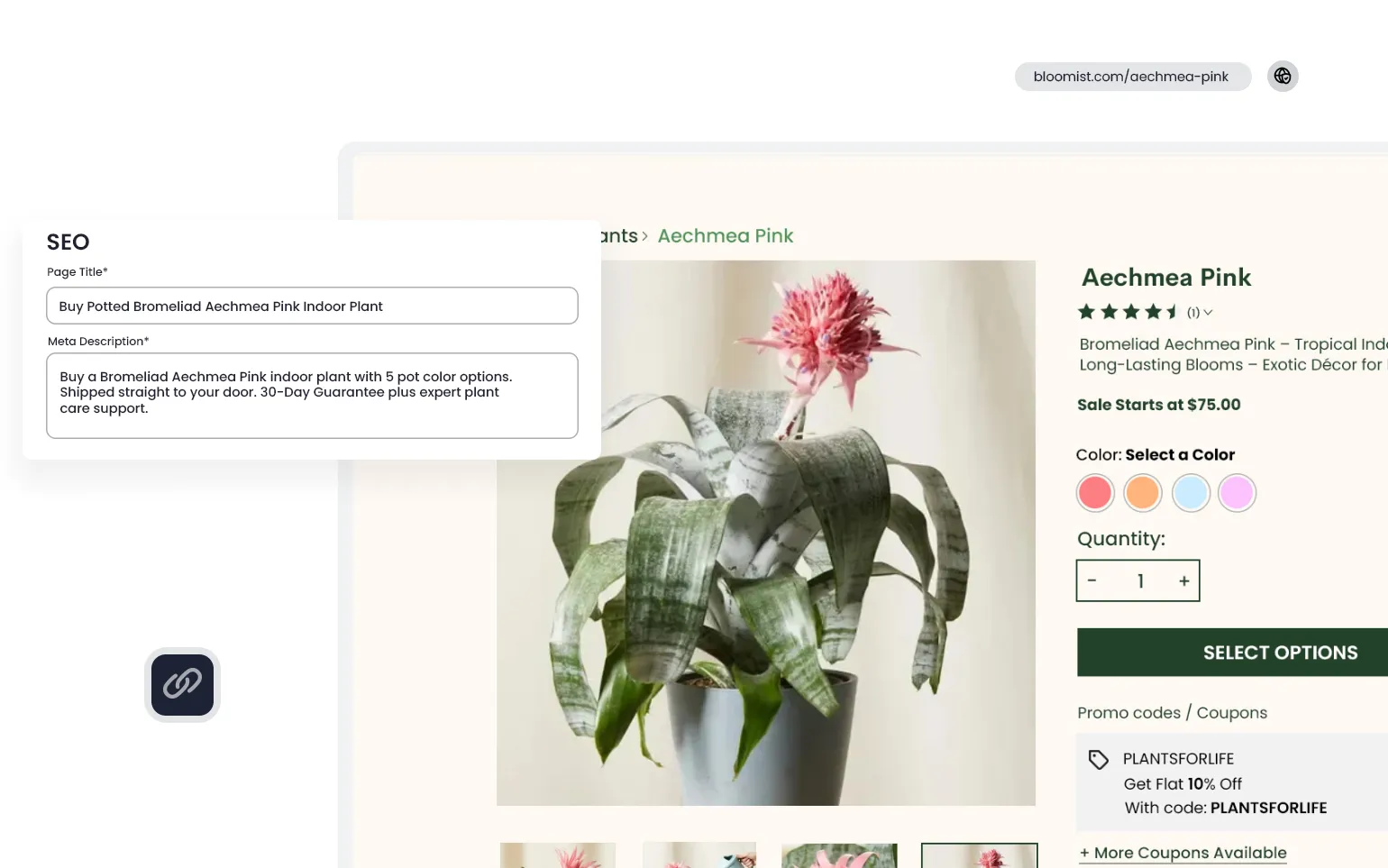Select the red color swatch
Viewport: 1388px width, 868px height.
click(x=1095, y=493)
